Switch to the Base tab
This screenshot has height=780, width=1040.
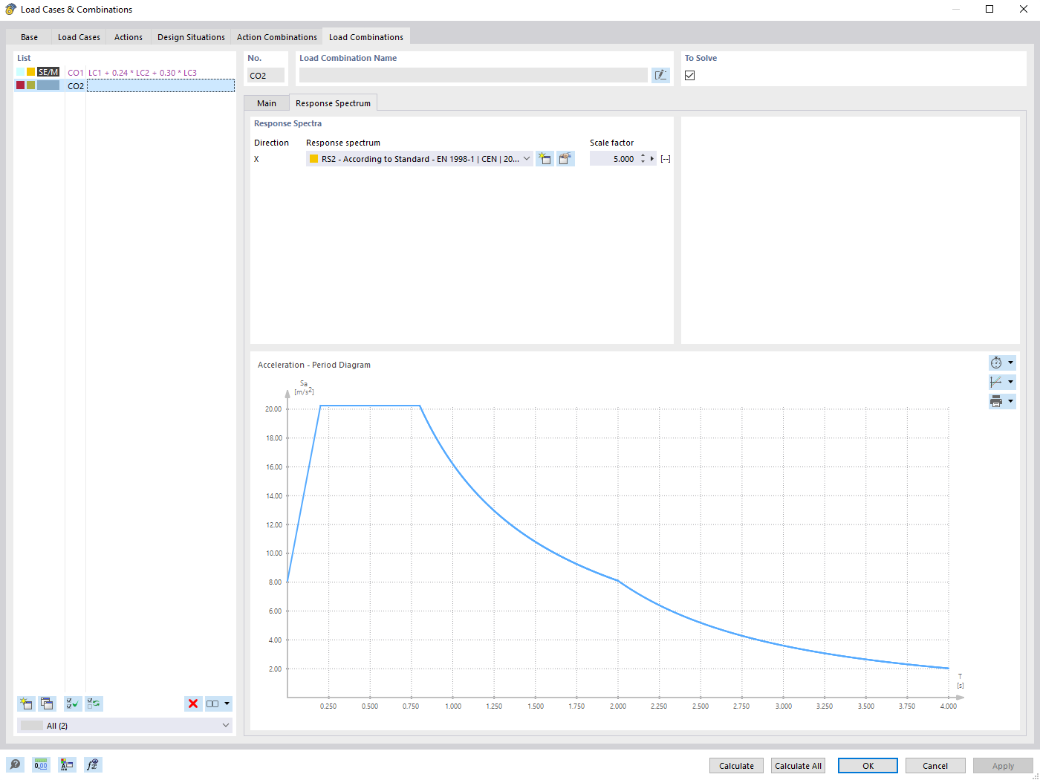tap(29, 37)
